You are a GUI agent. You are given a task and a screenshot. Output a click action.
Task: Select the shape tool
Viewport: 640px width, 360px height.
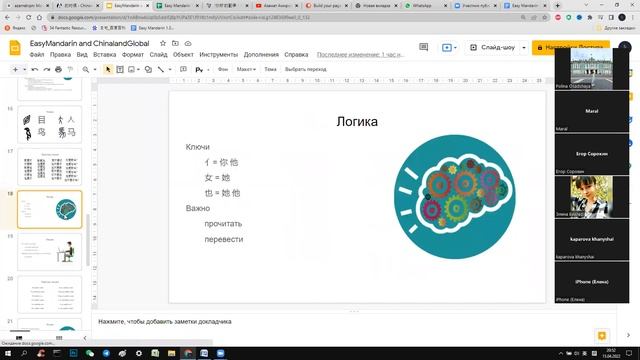tap(149, 70)
